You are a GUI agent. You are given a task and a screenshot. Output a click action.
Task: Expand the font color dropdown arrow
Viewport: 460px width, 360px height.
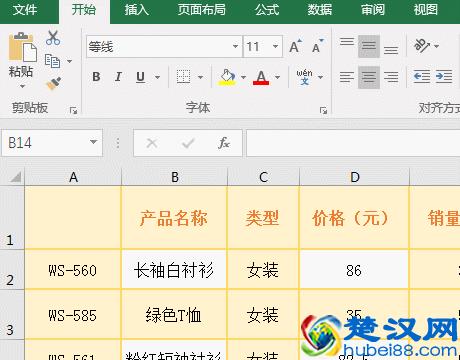coord(277,77)
